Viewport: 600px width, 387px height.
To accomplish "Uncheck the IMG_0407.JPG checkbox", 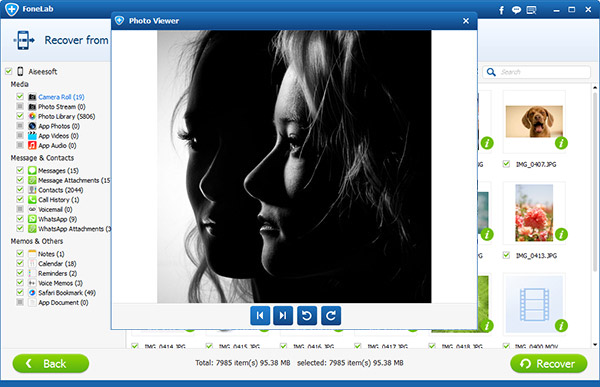I will 506,164.
